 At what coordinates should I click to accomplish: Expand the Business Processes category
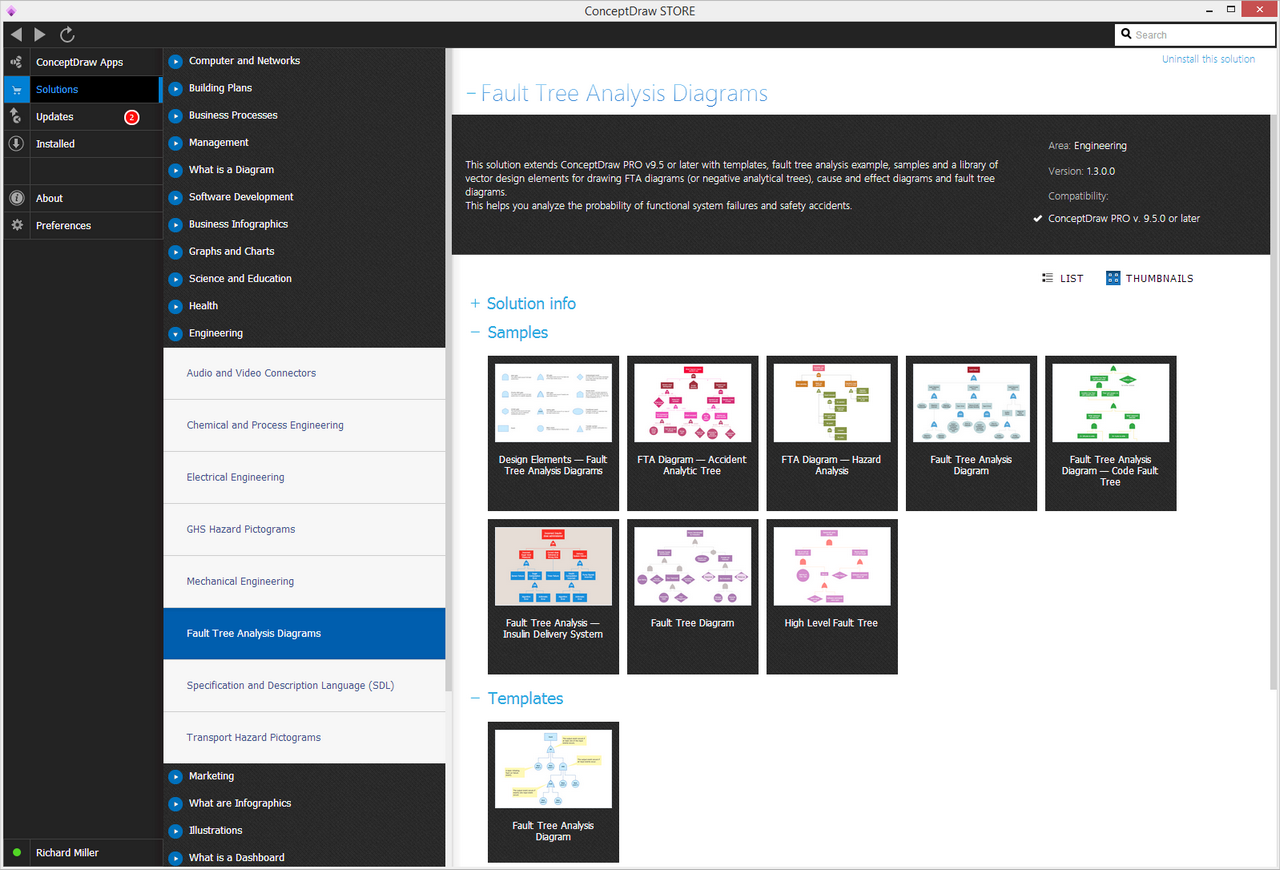tap(176, 116)
